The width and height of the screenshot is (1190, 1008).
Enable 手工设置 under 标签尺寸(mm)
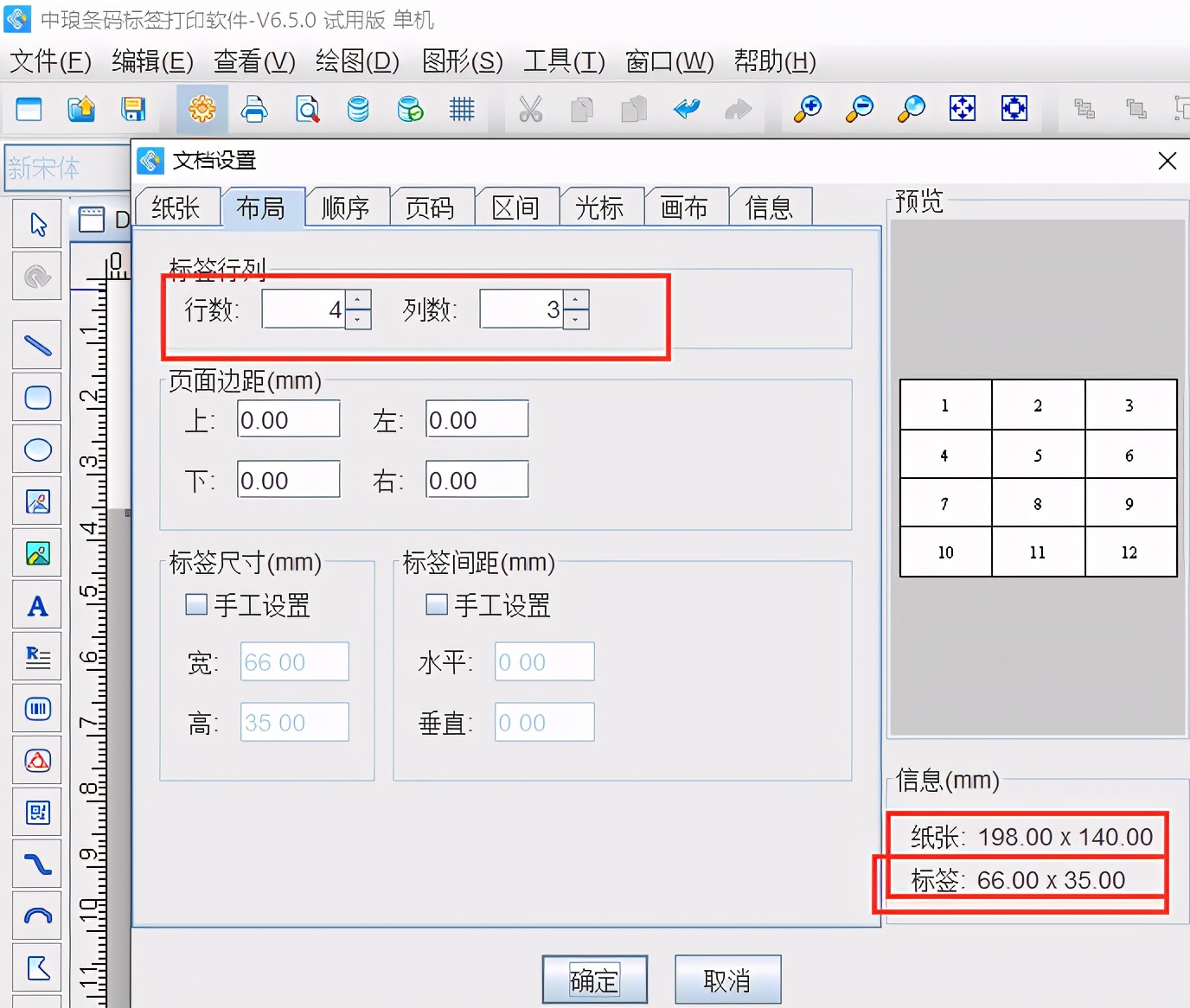click(x=195, y=604)
